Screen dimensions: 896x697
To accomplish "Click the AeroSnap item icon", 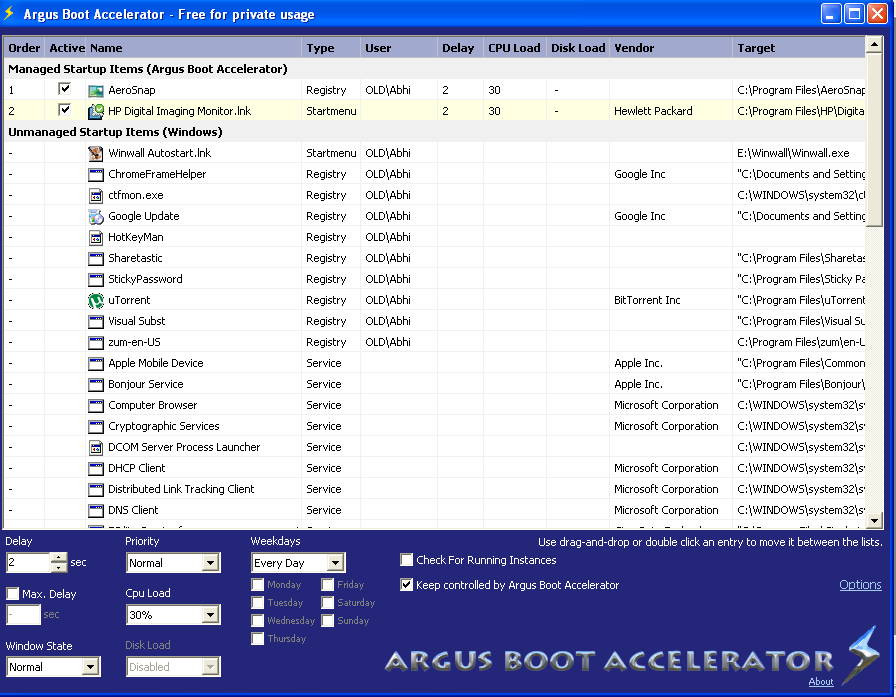I will click(96, 90).
